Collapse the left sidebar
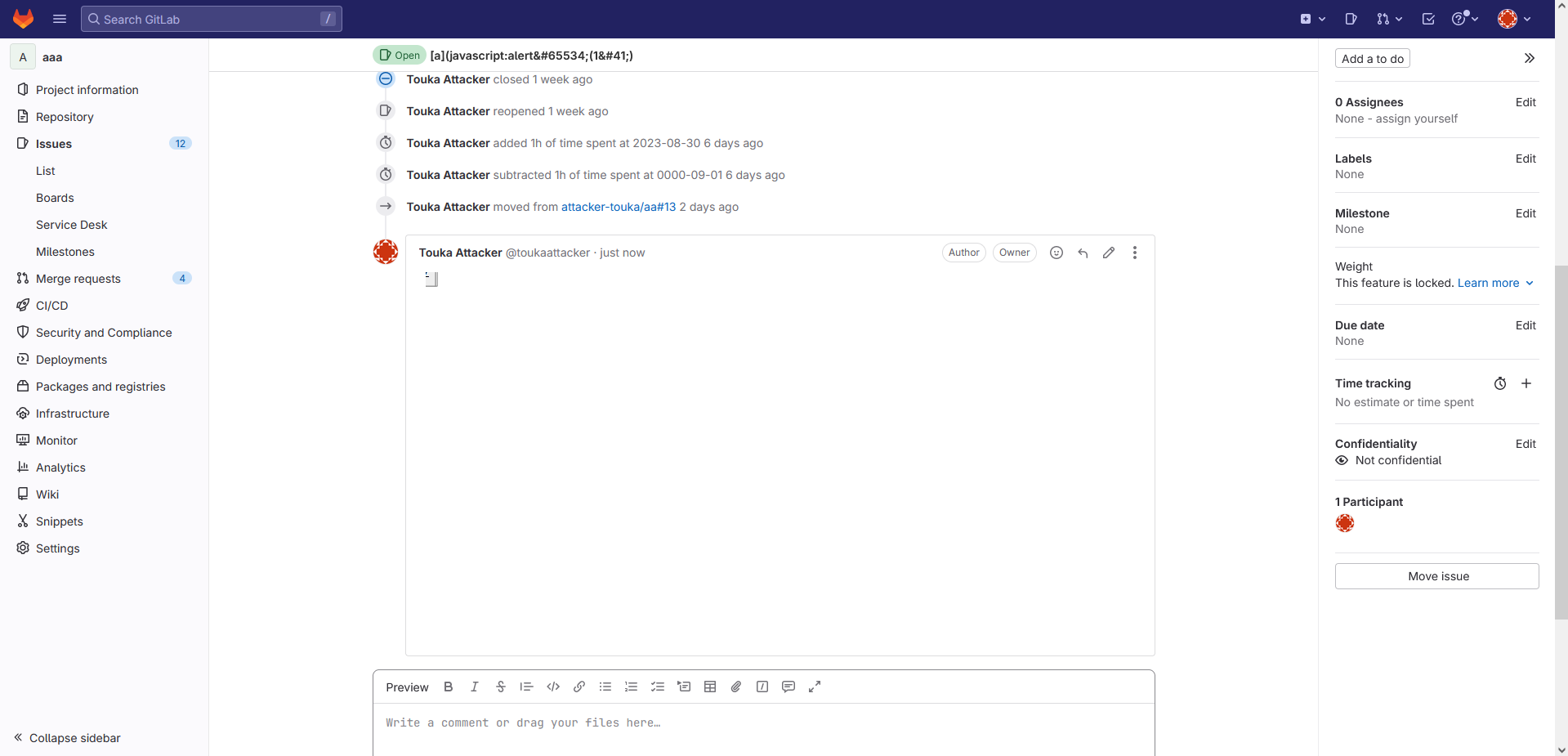Image resolution: width=1568 pixels, height=756 pixels. [x=67, y=737]
